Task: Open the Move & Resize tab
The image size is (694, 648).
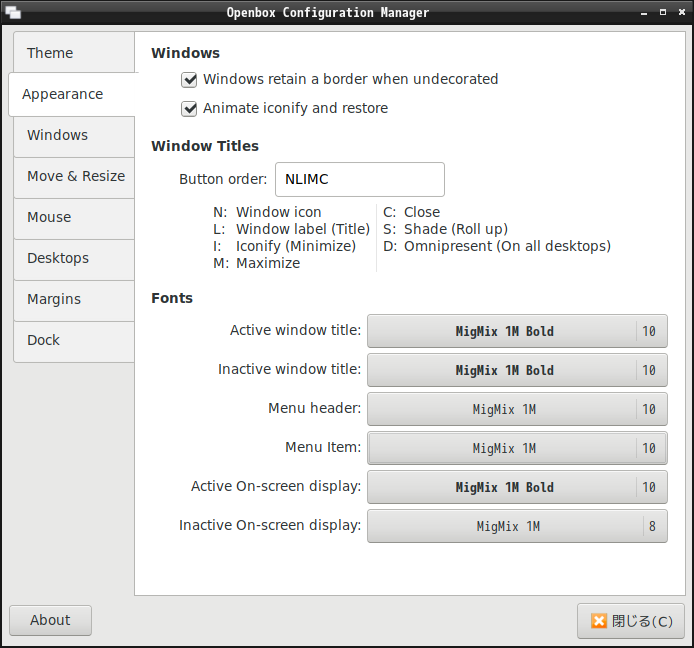Action: click(74, 177)
